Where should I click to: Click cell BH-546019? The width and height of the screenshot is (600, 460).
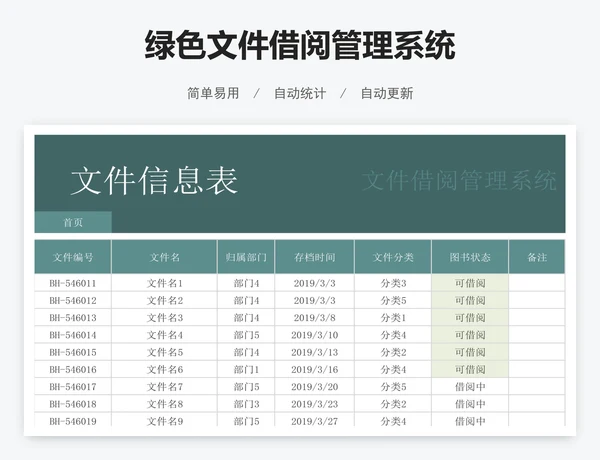point(73,420)
